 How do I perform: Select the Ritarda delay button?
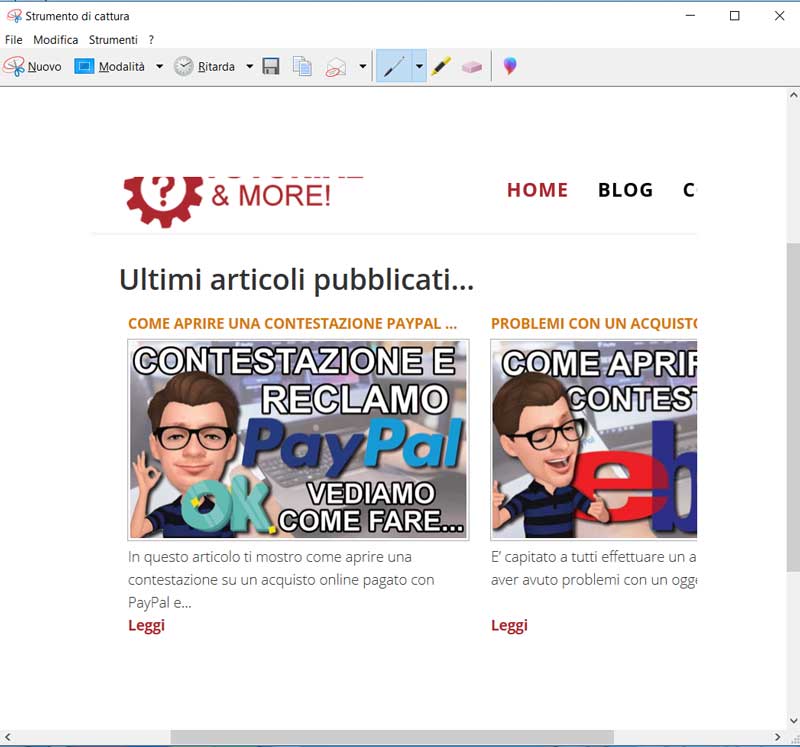(204, 66)
